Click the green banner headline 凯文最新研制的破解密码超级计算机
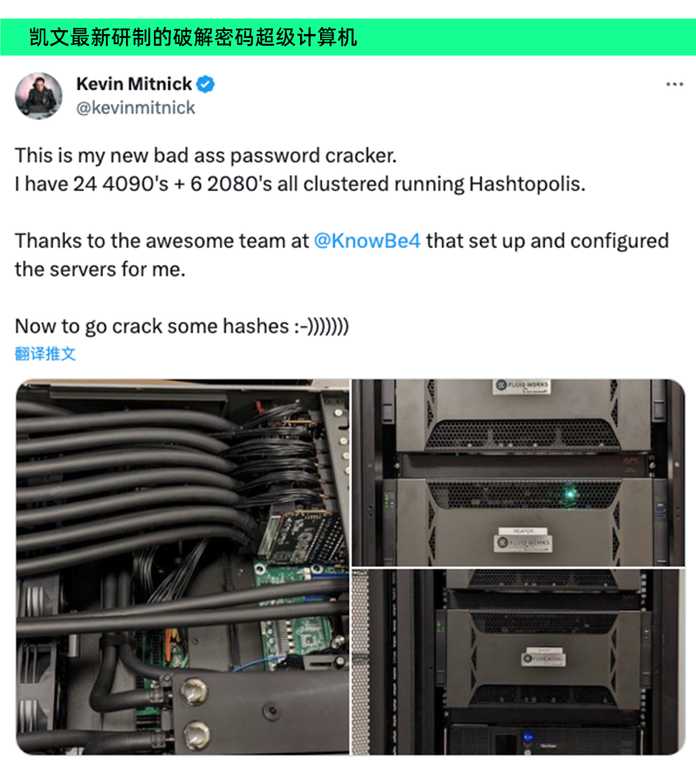The image size is (696, 762). click(x=193, y=37)
